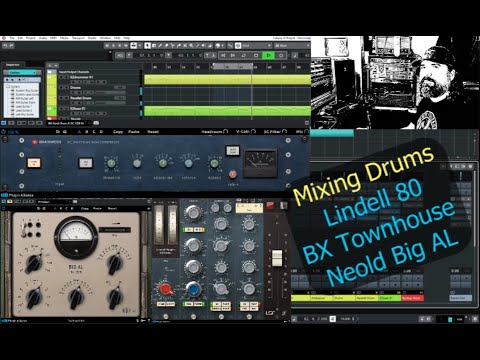This screenshot has width=480, height=360.
Task: Open the Audio menu
Action: [x=43, y=38]
